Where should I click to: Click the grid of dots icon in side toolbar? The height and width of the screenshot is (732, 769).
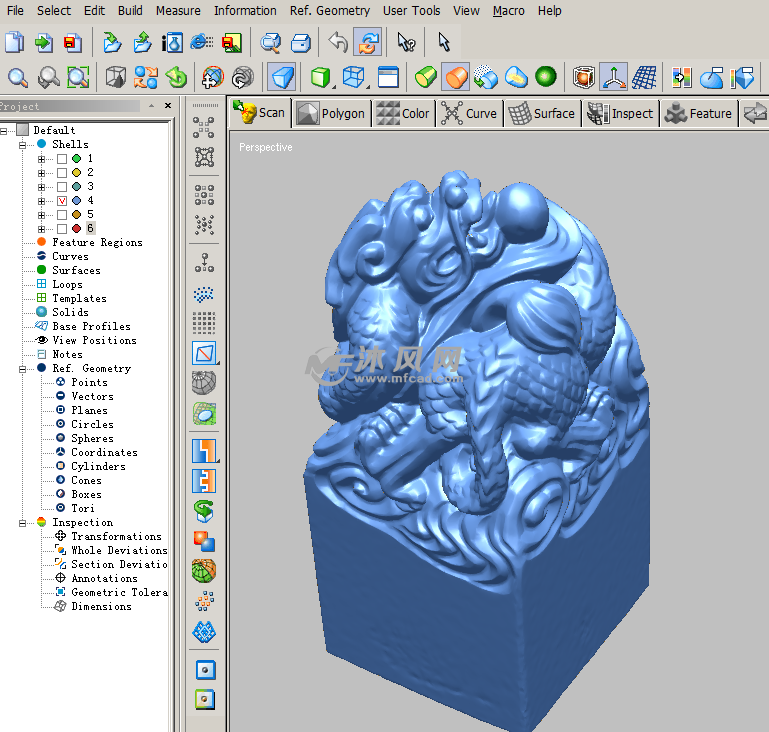click(x=204, y=322)
